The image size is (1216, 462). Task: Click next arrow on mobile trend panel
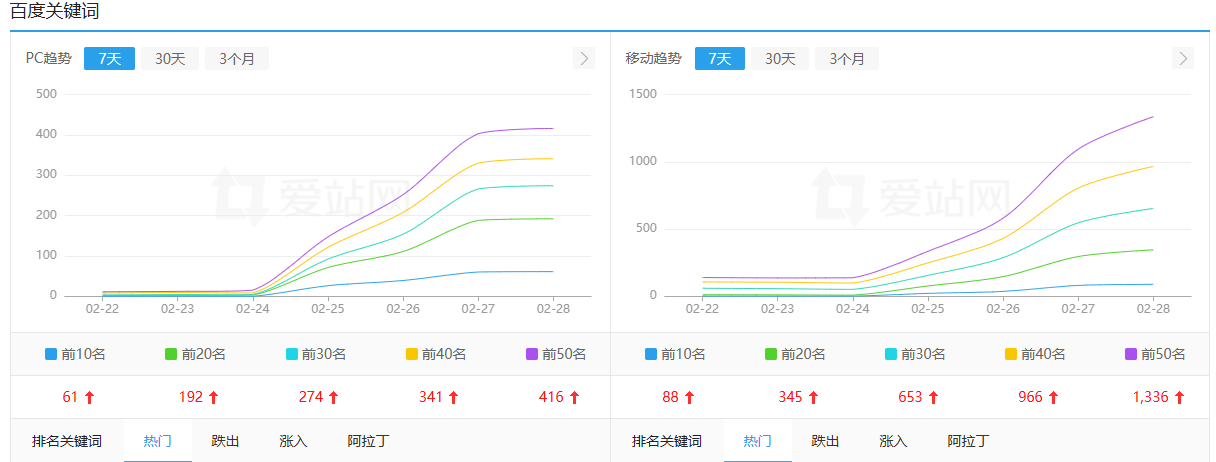tap(1184, 59)
